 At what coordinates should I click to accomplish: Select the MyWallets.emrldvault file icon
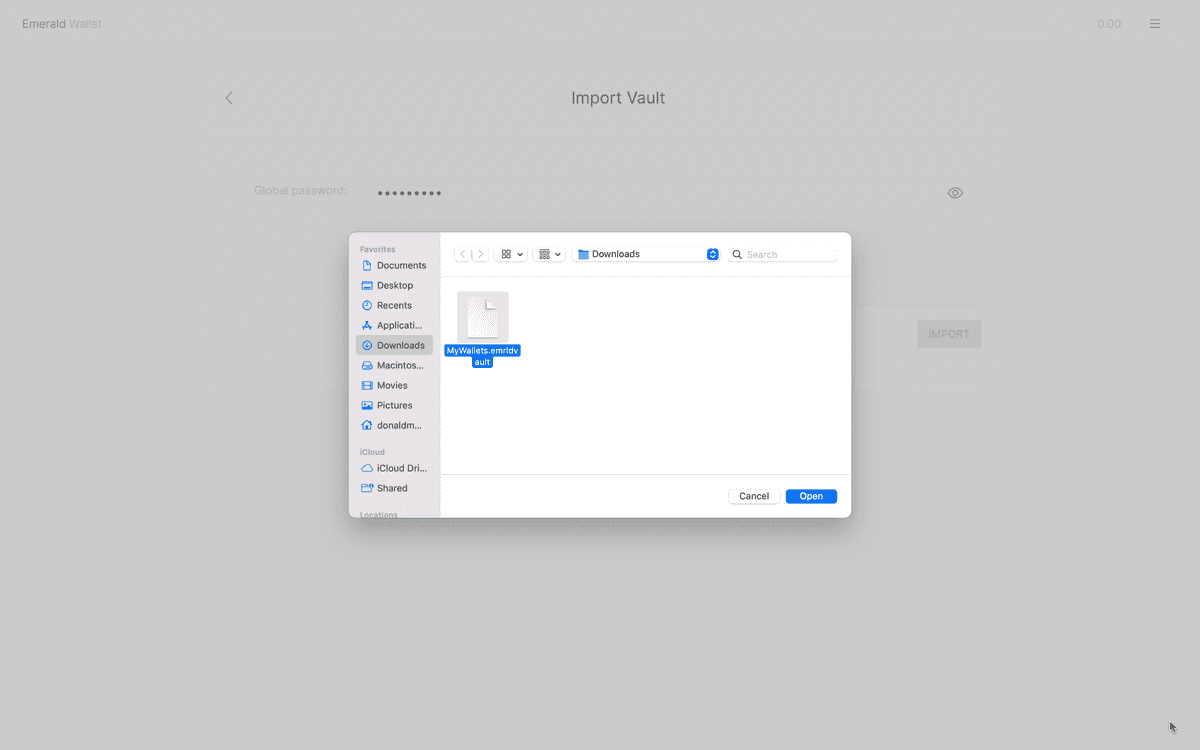coord(483,317)
